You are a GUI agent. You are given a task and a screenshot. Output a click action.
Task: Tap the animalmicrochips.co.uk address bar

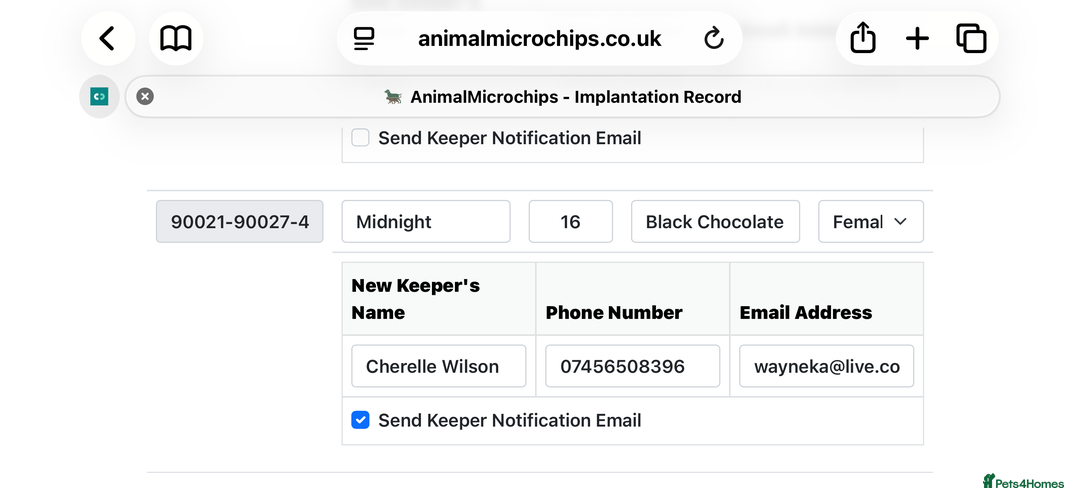[539, 39]
